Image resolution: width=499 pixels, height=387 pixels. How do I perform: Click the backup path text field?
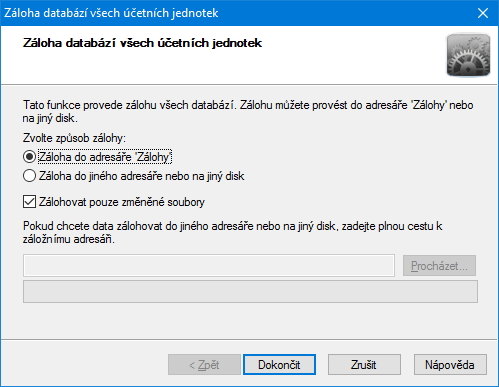click(209, 266)
